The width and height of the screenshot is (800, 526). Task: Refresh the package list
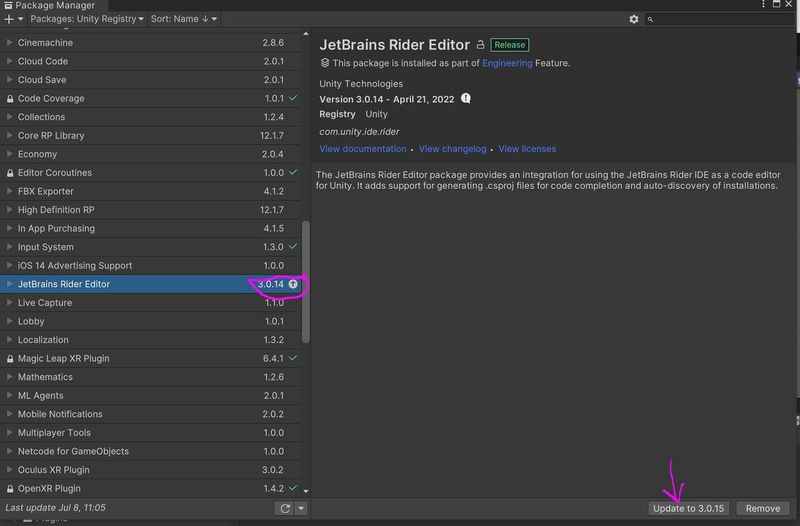point(285,508)
